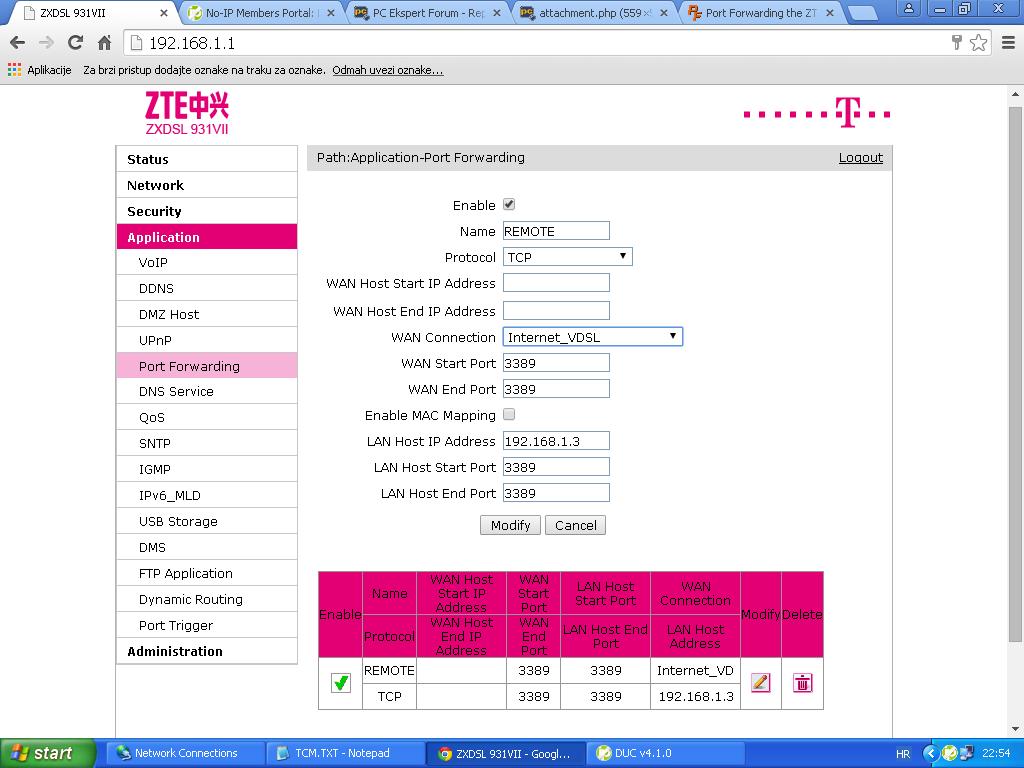Click the browser reload icon
This screenshot has width=1024, height=768.
(75, 43)
